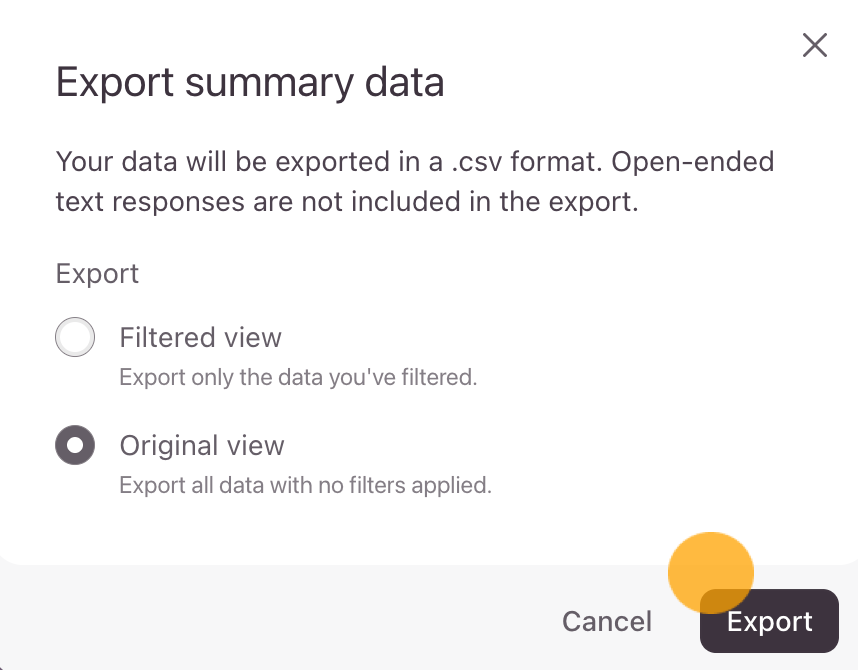Screen dimensions: 858x670
Task: Confirm the CSV export with the dark button
Action: [769, 621]
